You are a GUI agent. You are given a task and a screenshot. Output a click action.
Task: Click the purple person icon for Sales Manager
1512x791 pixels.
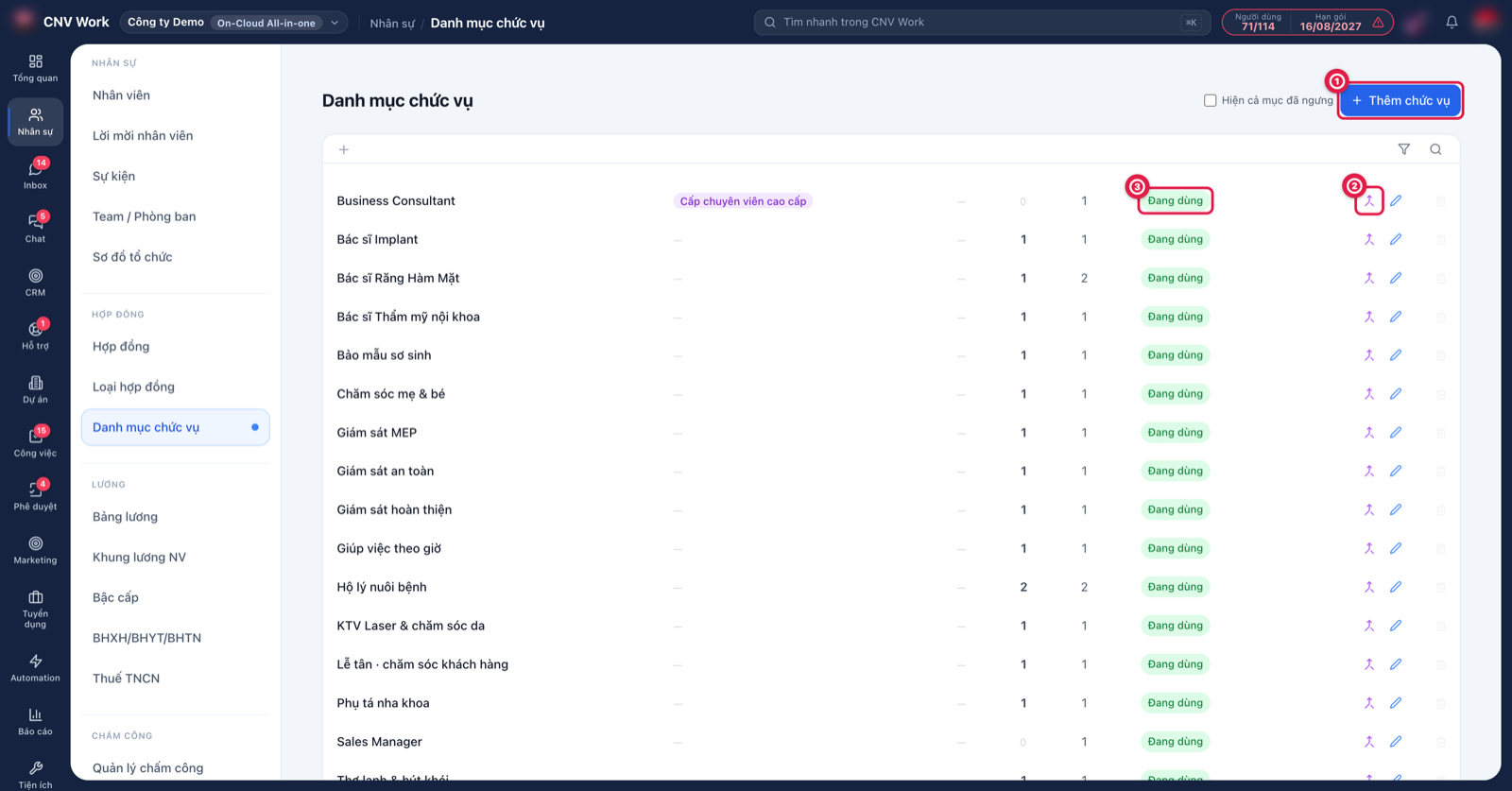pos(1369,742)
